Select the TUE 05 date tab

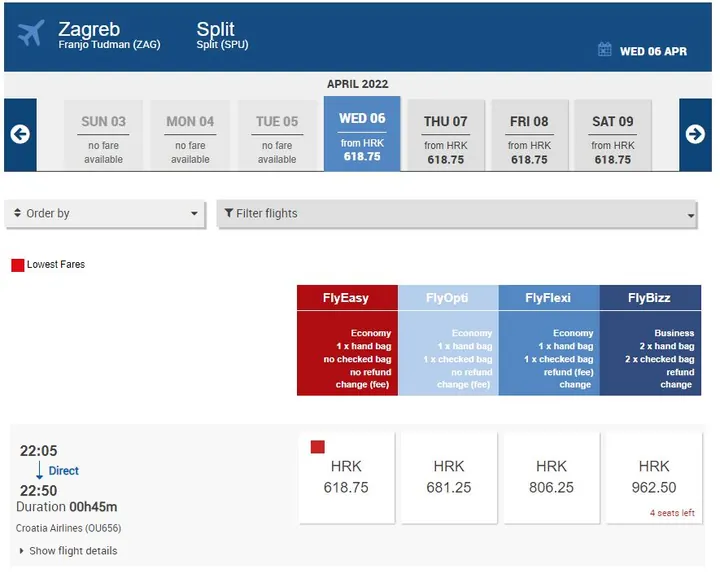277,135
